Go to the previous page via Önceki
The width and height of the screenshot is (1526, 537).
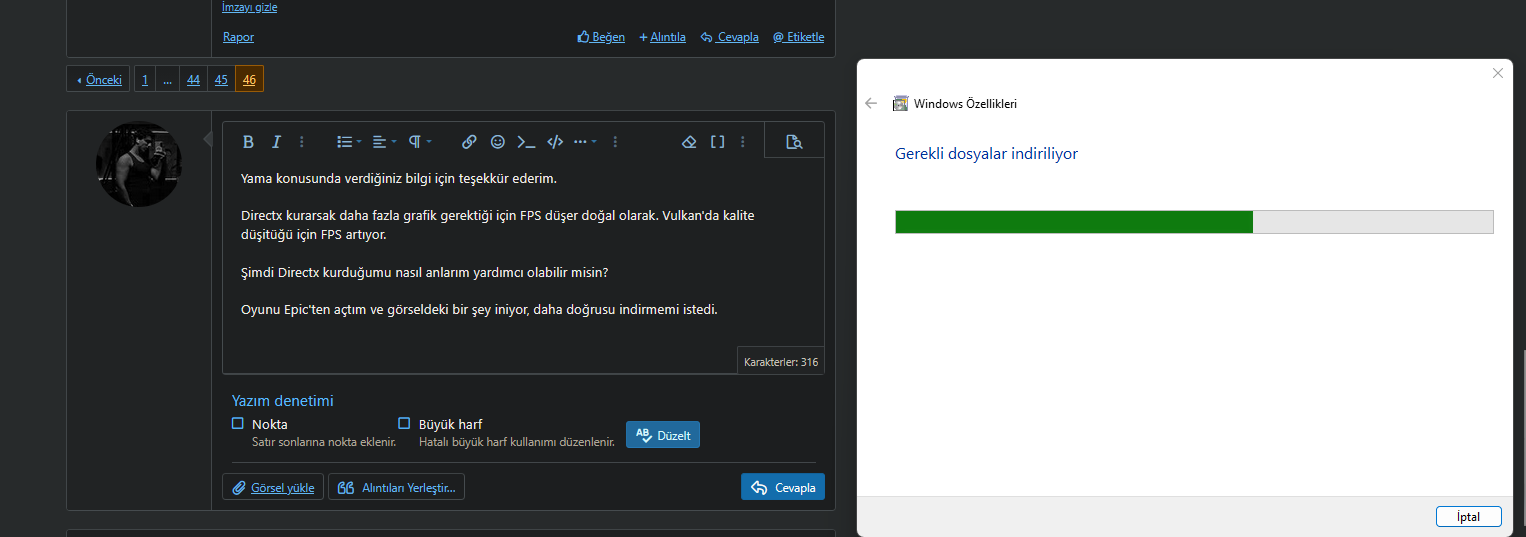click(x=99, y=79)
